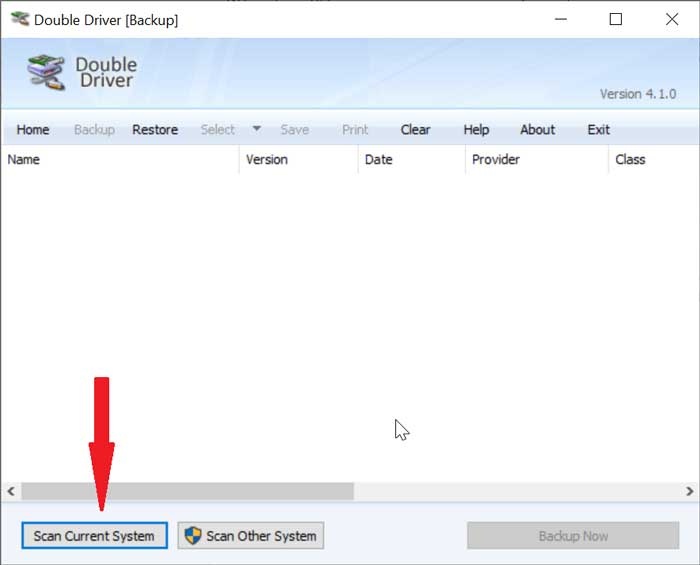Click the Version 4.1.0 label
The width and height of the screenshot is (700, 565).
pos(638,94)
